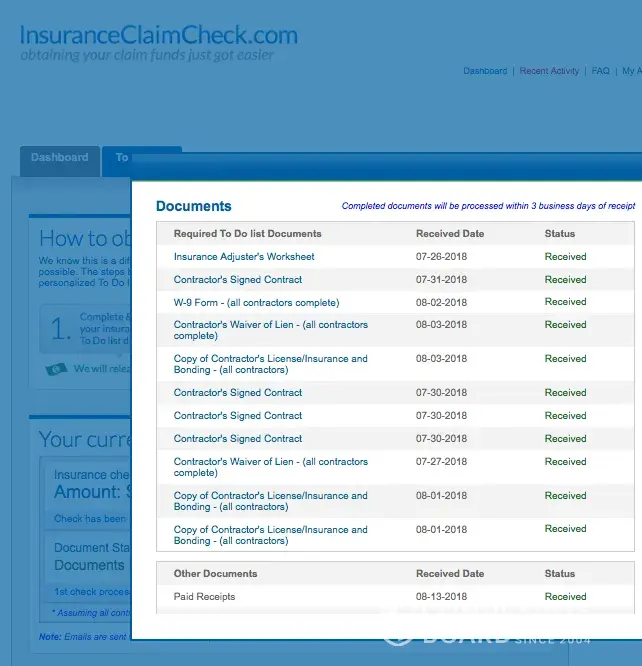Switch to the To Do tab
This screenshot has width=642, height=666.
pos(122,158)
